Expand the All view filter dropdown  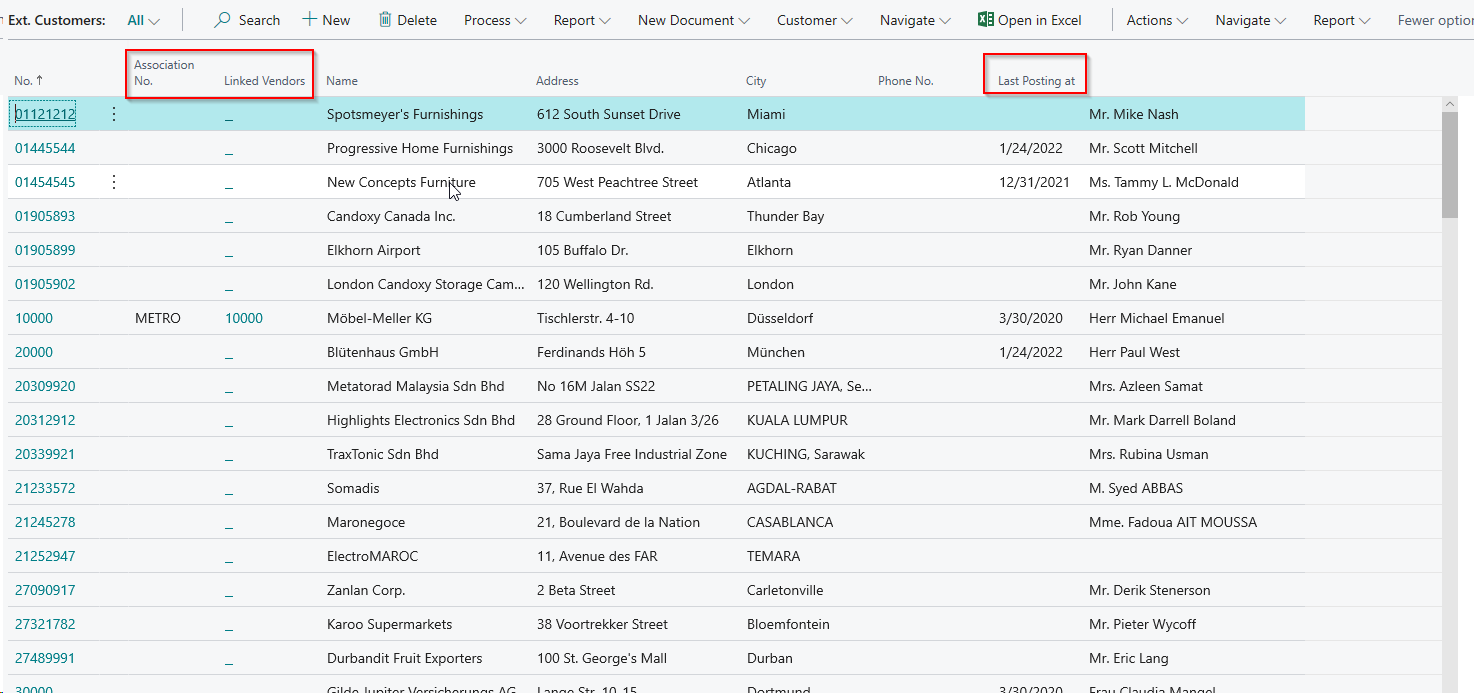point(143,20)
